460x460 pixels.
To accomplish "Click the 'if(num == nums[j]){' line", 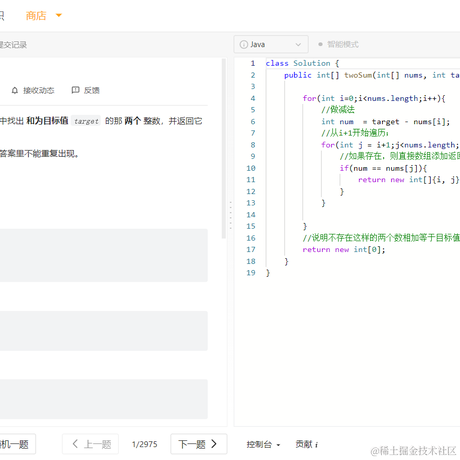I will point(383,168).
